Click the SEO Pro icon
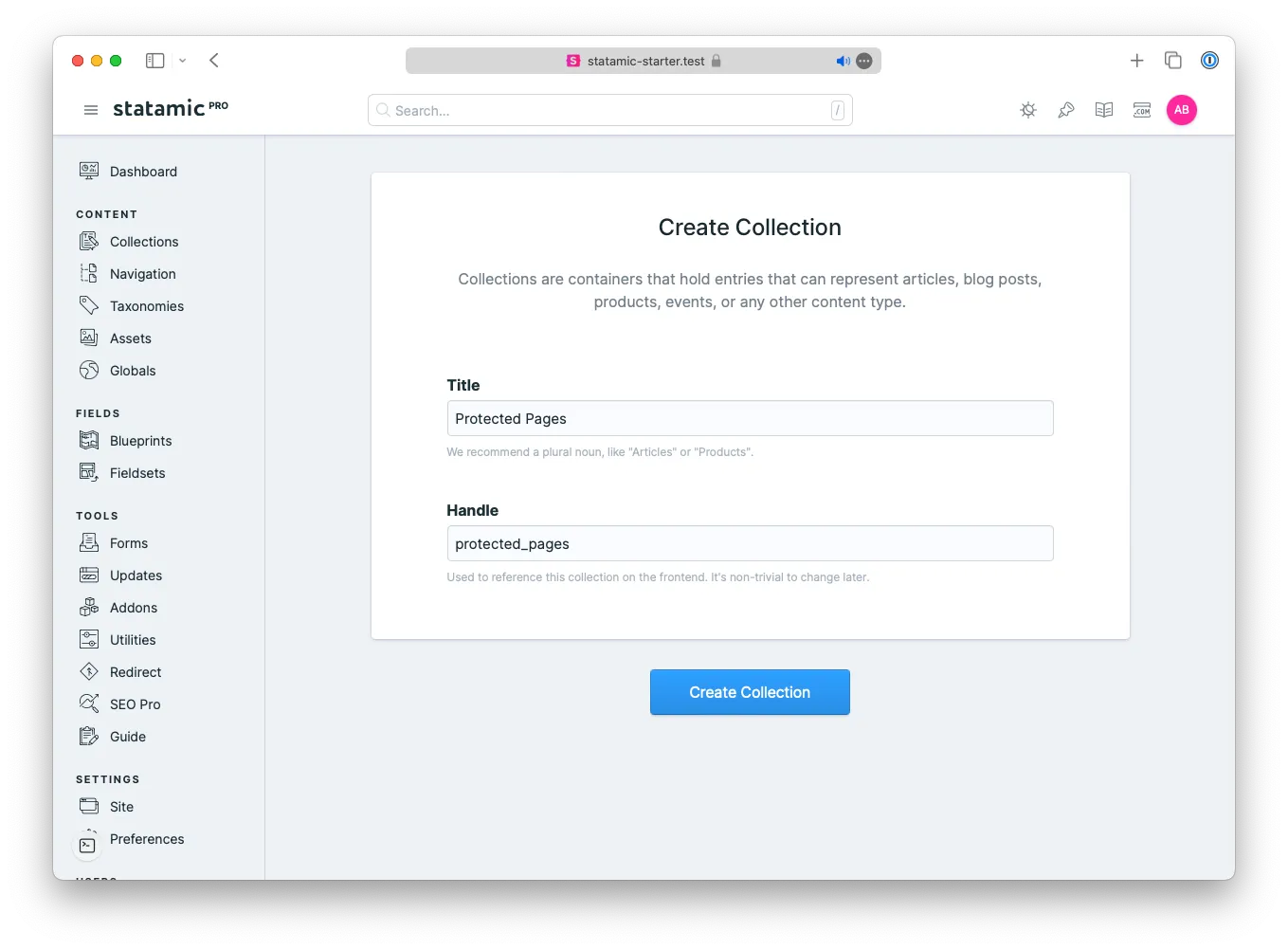 tap(89, 703)
